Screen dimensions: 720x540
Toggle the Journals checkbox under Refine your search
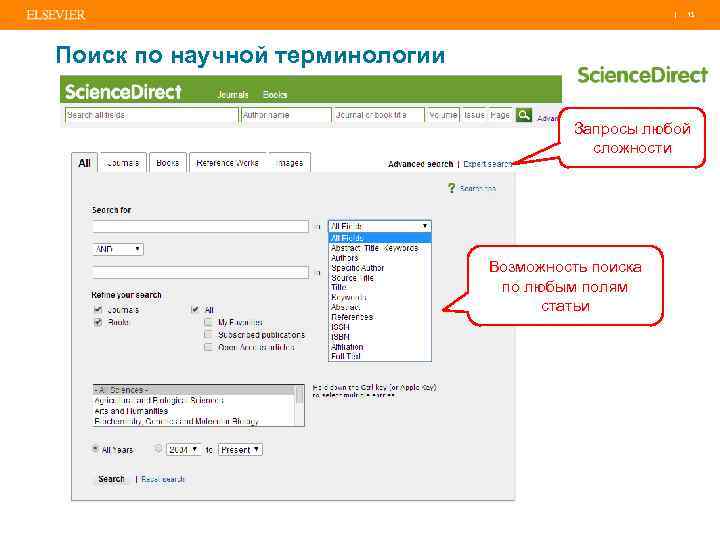pos(98,309)
